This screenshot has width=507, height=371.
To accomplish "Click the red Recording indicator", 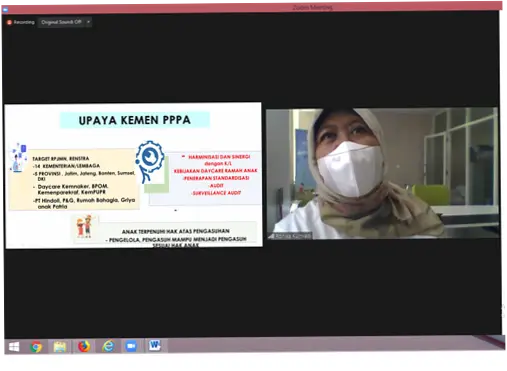I will pos(21,22).
